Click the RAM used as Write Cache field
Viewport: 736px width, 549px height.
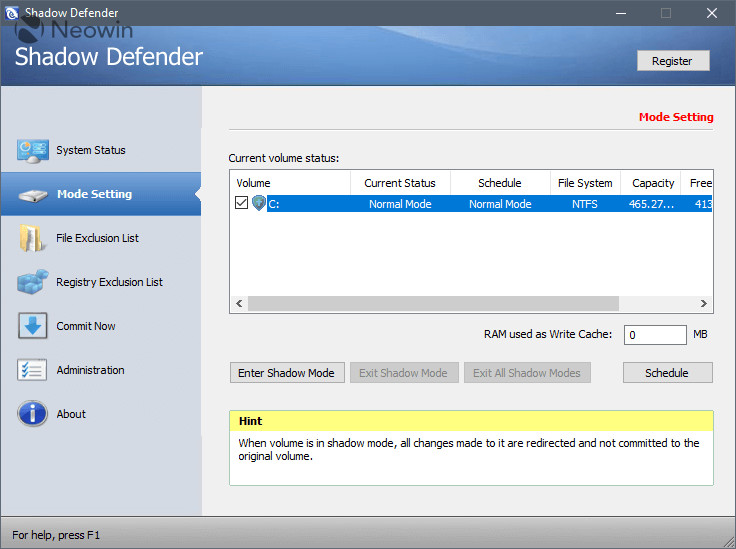[x=655, y=335]
